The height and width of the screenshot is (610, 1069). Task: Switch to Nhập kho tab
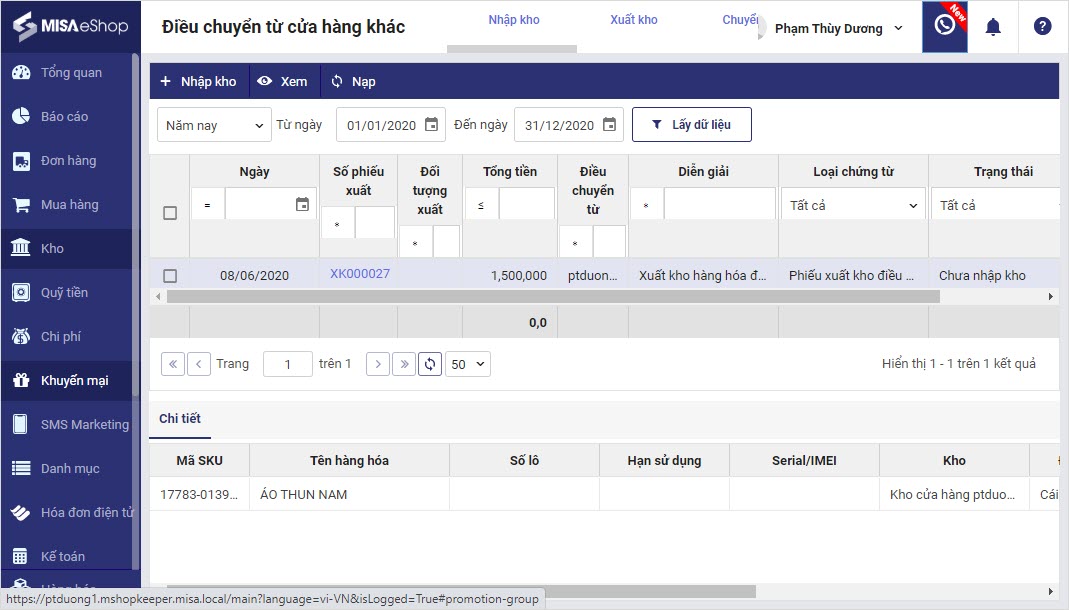(x=514, y=20)
